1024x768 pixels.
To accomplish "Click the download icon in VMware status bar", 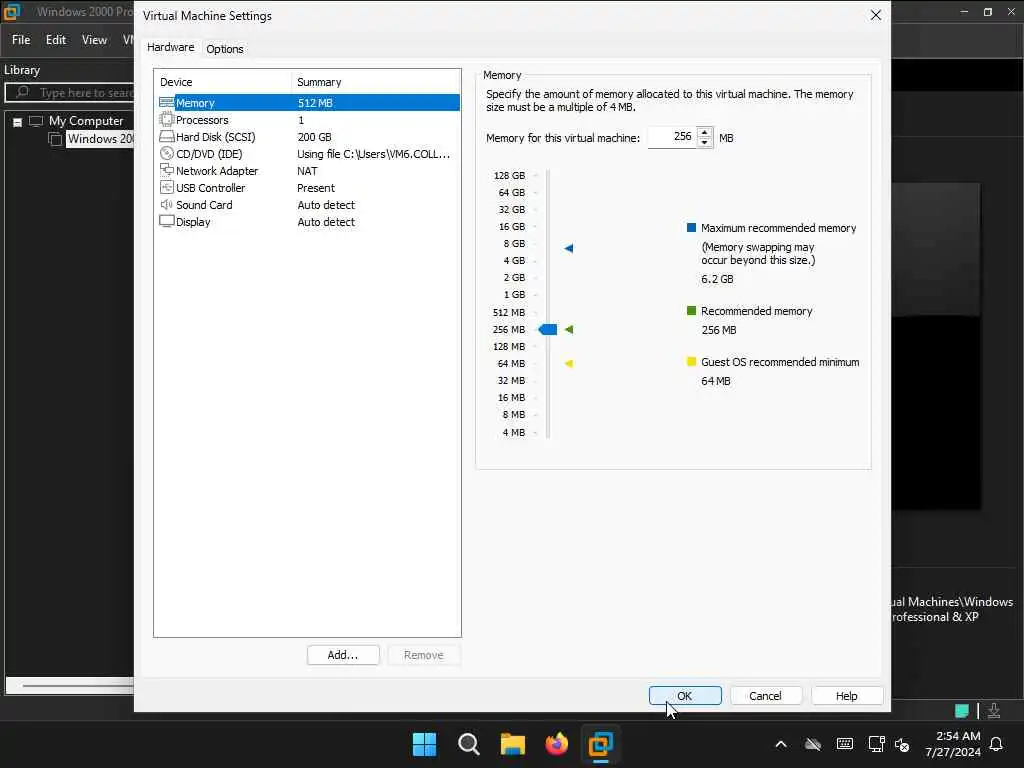I will [x=993, y=711].
